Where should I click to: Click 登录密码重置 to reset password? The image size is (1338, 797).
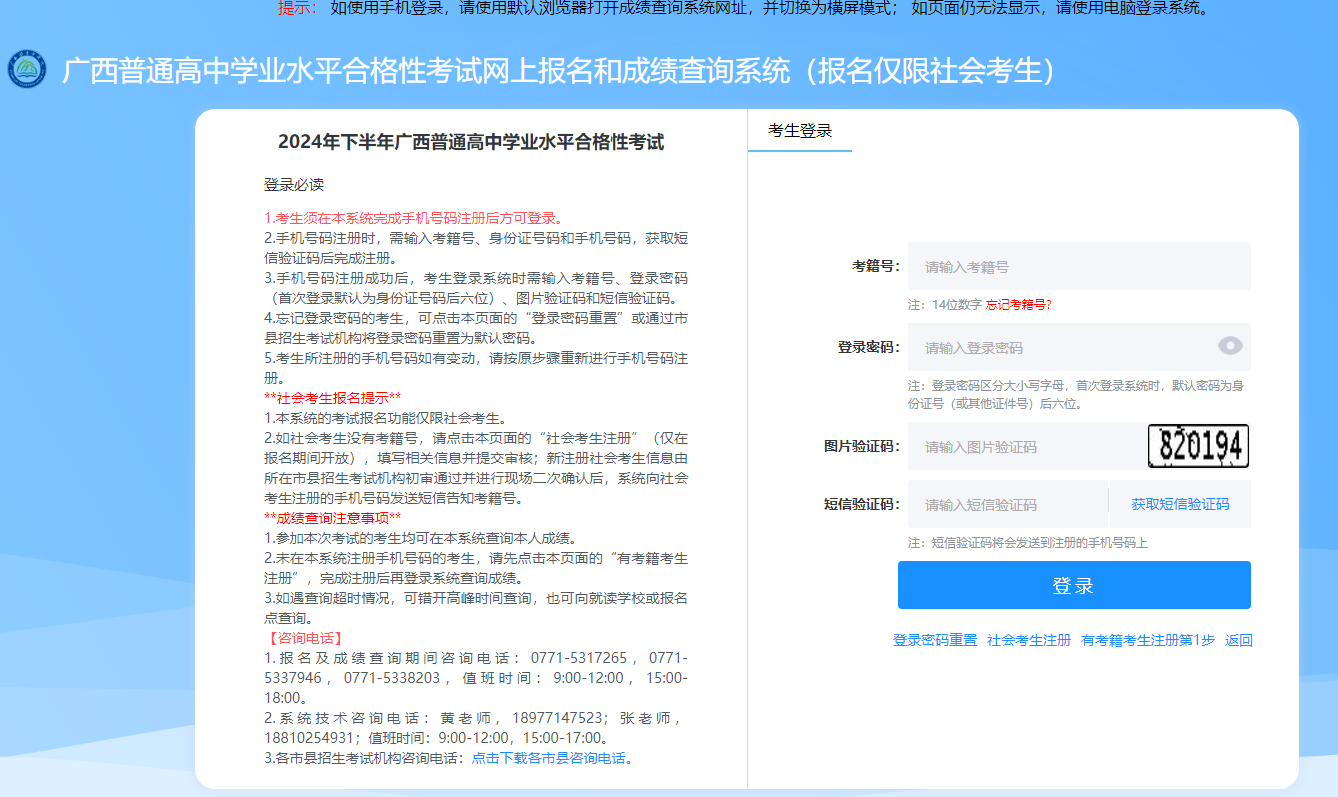(x=935, y=639)
